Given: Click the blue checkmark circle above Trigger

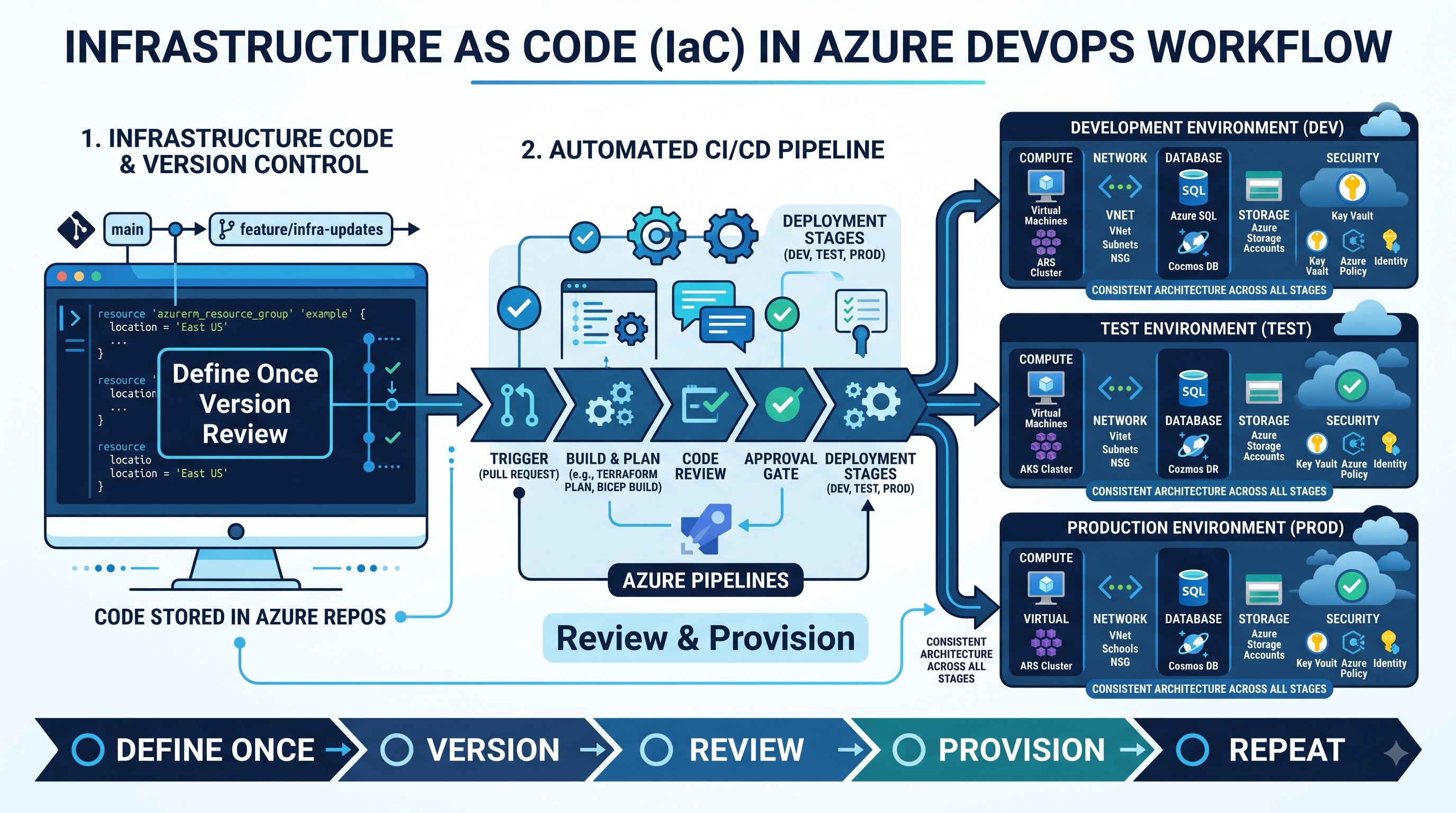Looking at the screenshot, I should [x=519, y=308].
